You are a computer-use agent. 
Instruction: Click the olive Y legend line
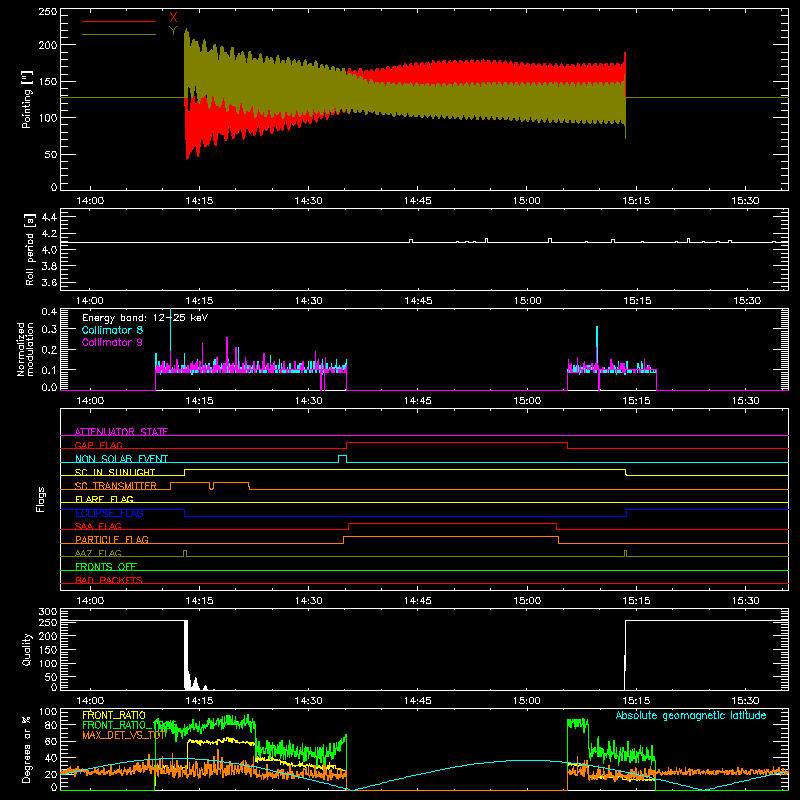[119, 34]
